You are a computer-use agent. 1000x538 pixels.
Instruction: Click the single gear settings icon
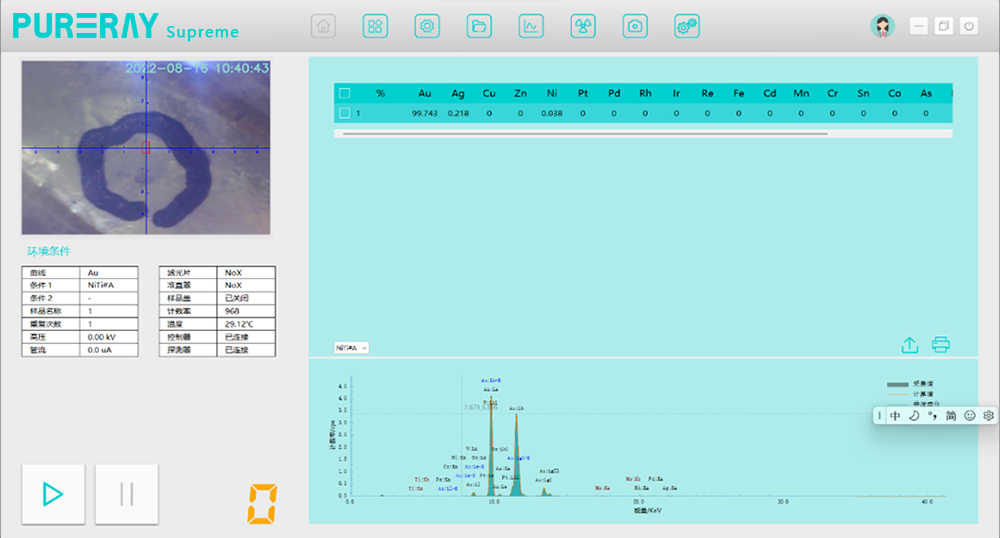427,27
